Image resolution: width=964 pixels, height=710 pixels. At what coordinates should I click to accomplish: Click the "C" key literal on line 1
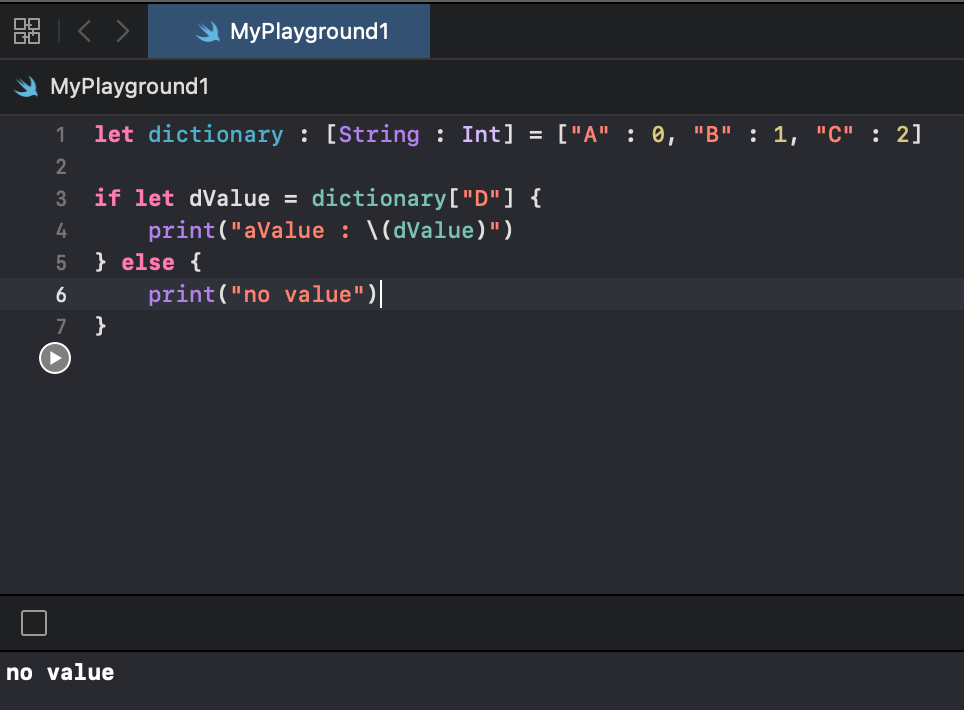coord(834,135)
